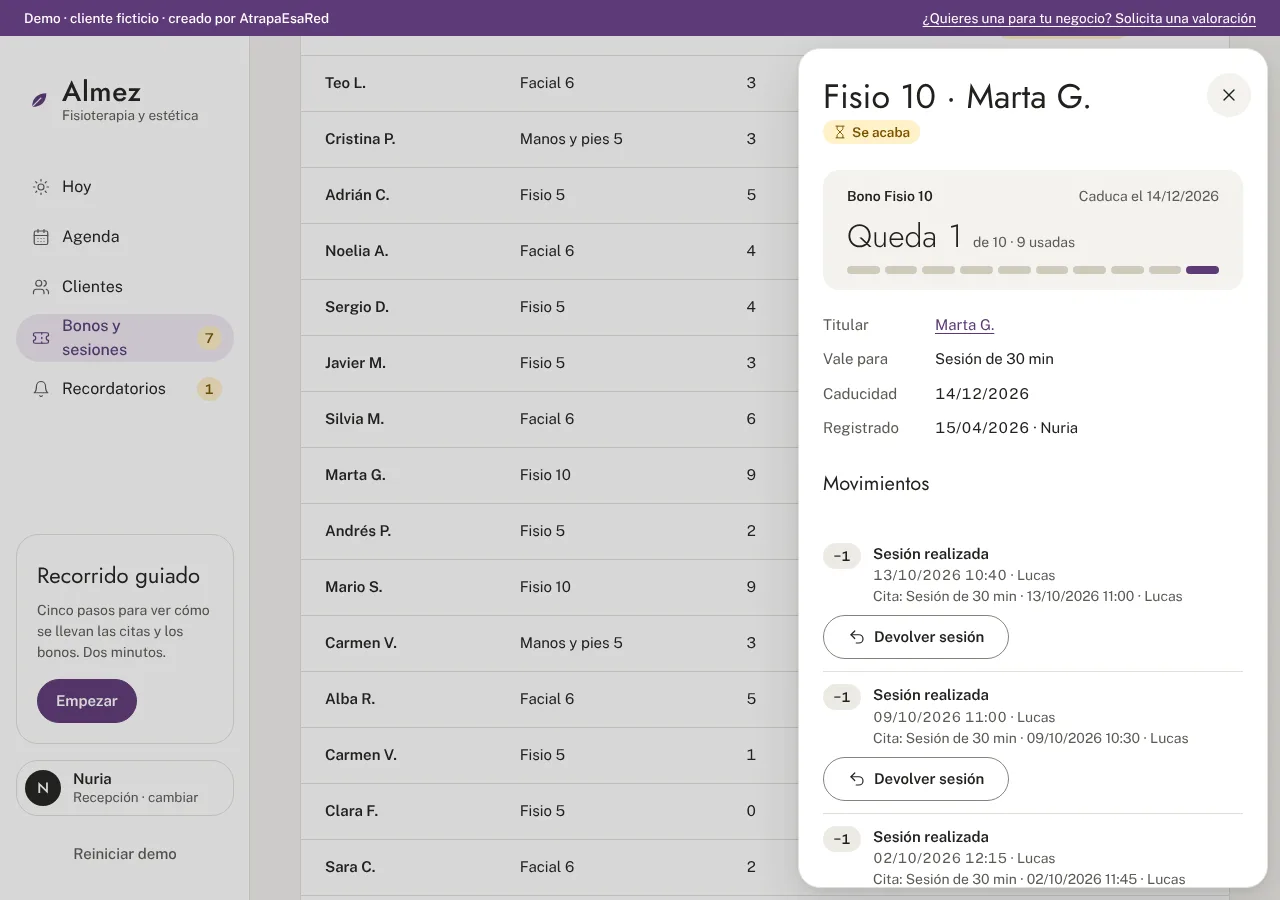Start the guided tour with Empezar
This screenshot has height=900, width=1280.
(x=87, y=701)
